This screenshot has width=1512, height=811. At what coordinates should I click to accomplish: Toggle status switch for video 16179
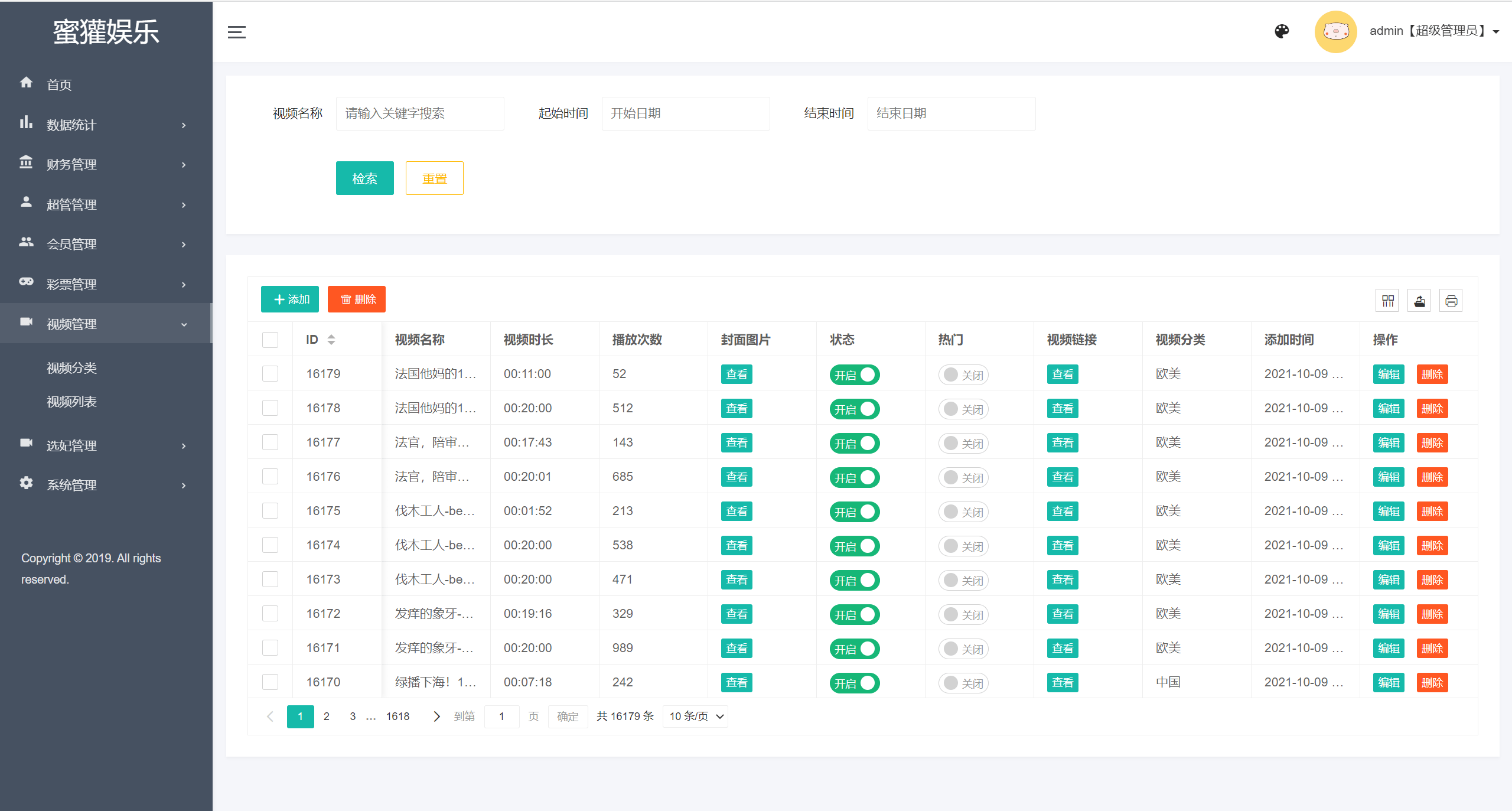[x=854, y=374]
